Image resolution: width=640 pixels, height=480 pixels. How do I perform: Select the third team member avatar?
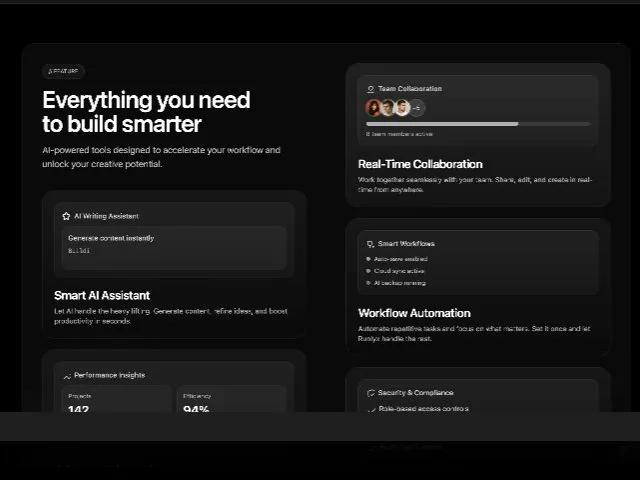click(x=402, y=108)
